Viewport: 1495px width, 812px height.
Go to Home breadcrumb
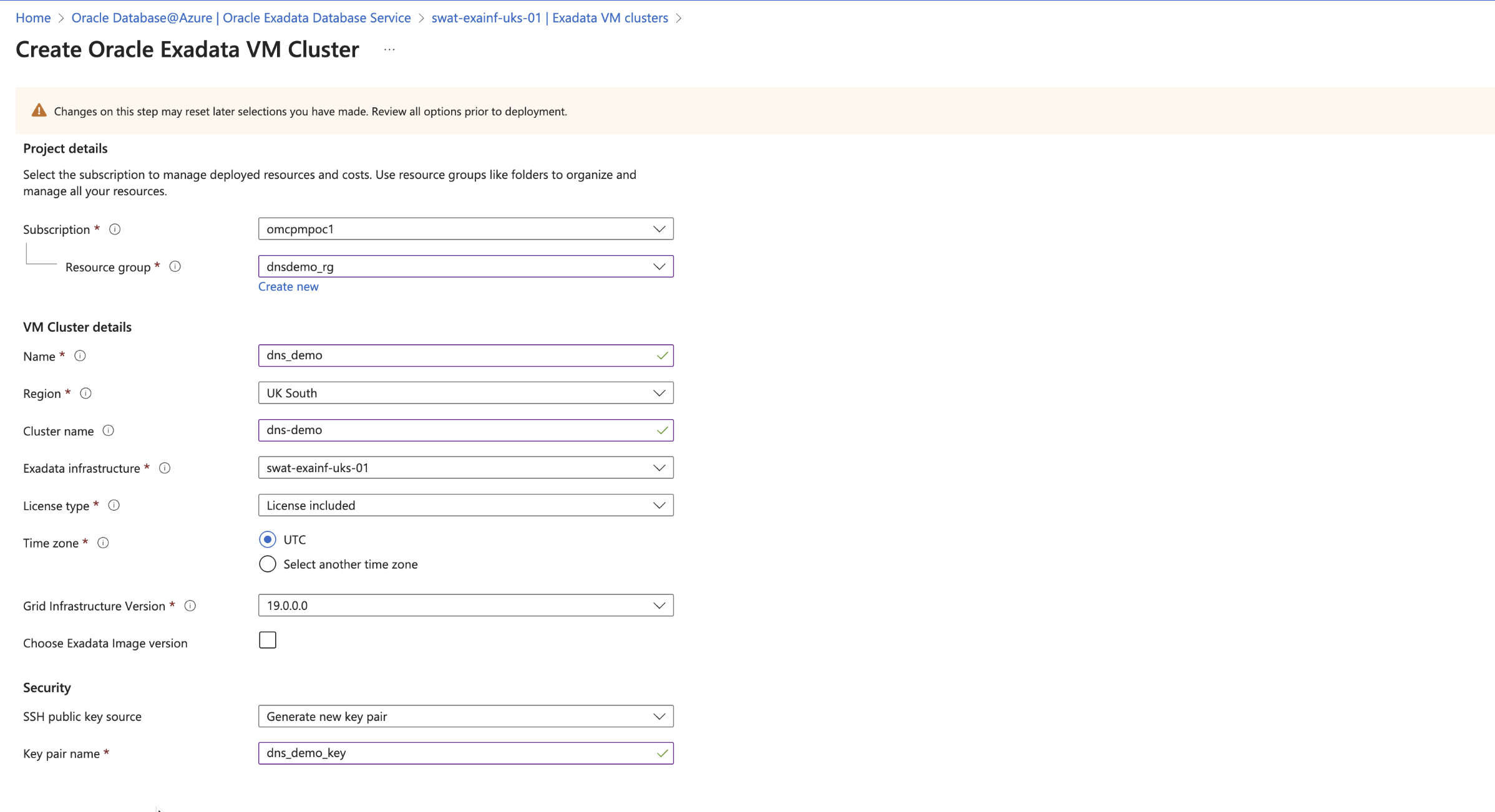coord(33,17)
